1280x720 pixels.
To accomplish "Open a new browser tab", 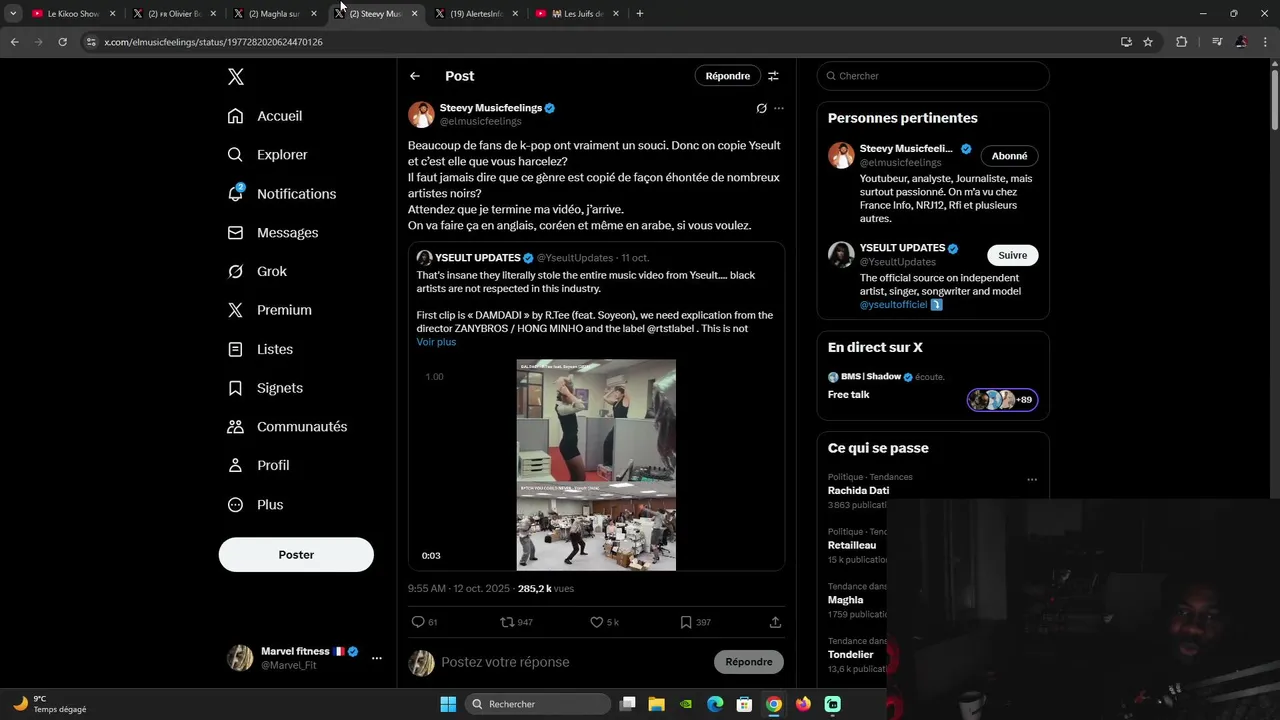I will [640, 14].
